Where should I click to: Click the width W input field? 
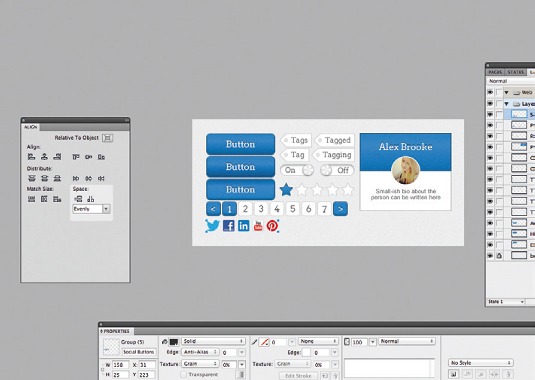click(x=120, y=365)
